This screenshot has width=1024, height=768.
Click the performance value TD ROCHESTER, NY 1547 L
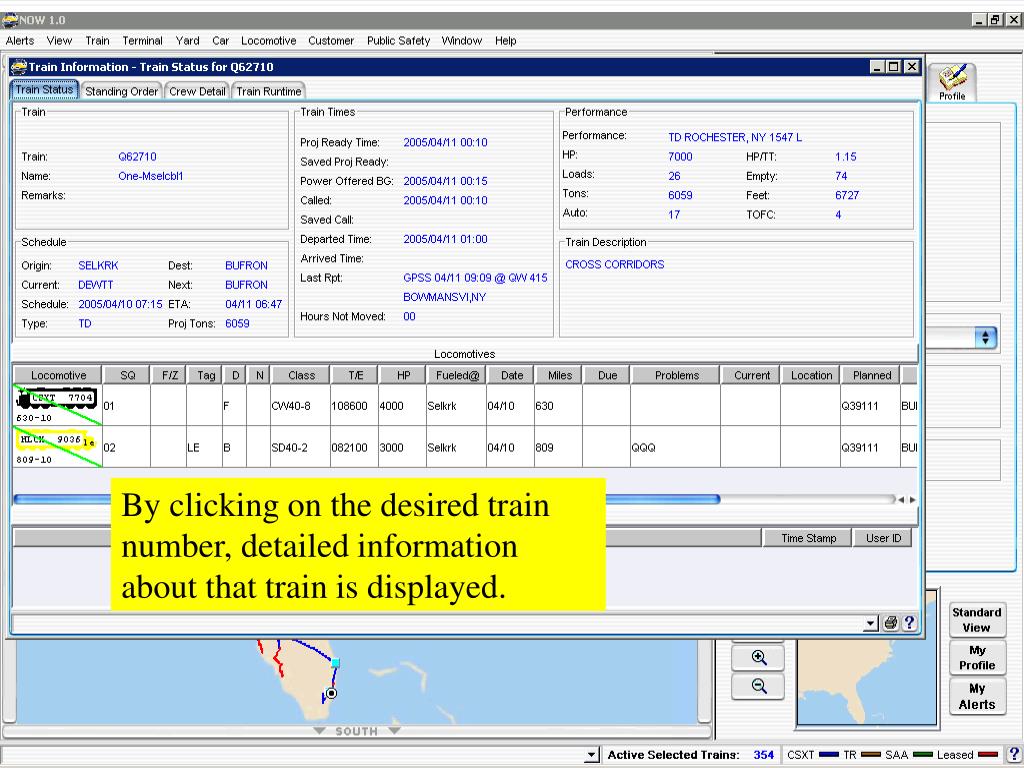[x=735, y=137]
